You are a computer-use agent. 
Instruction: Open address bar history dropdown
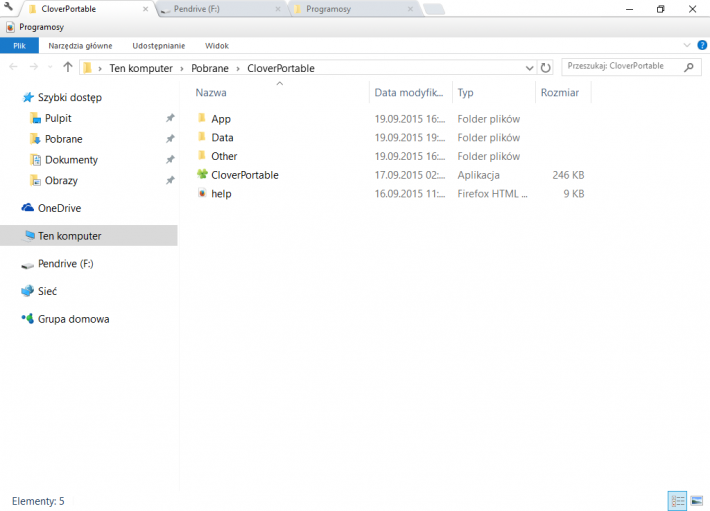tap(529, 68)
